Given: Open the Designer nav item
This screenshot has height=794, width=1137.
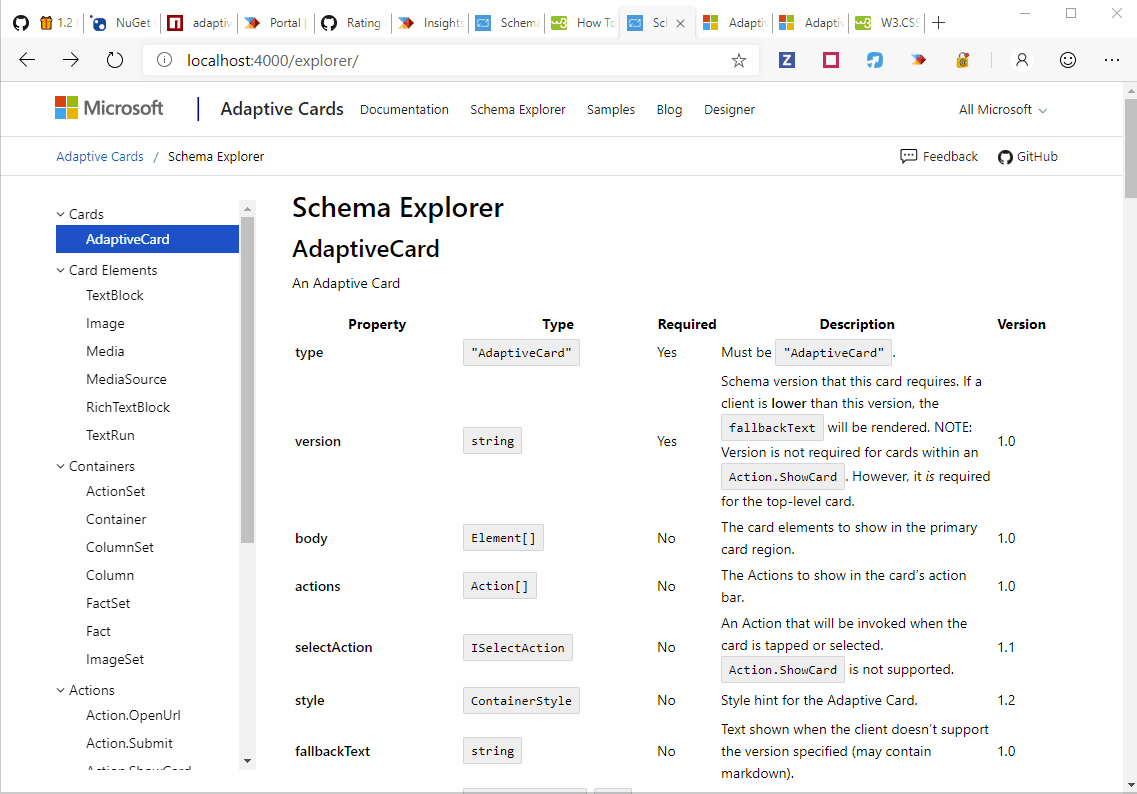Looking at the screenshot, I should coord(729,109).
